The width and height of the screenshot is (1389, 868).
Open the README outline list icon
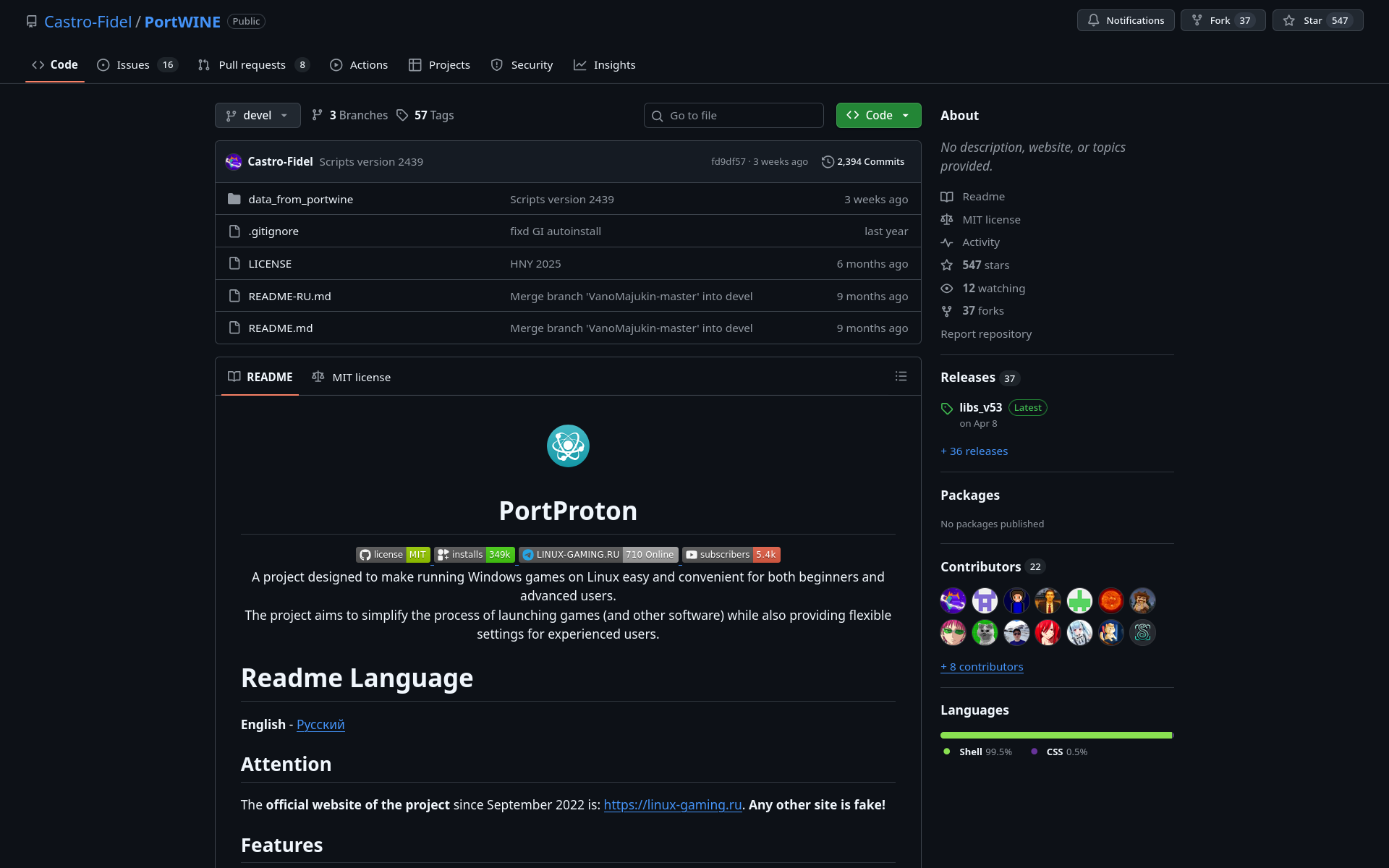(x=901, y=376)
